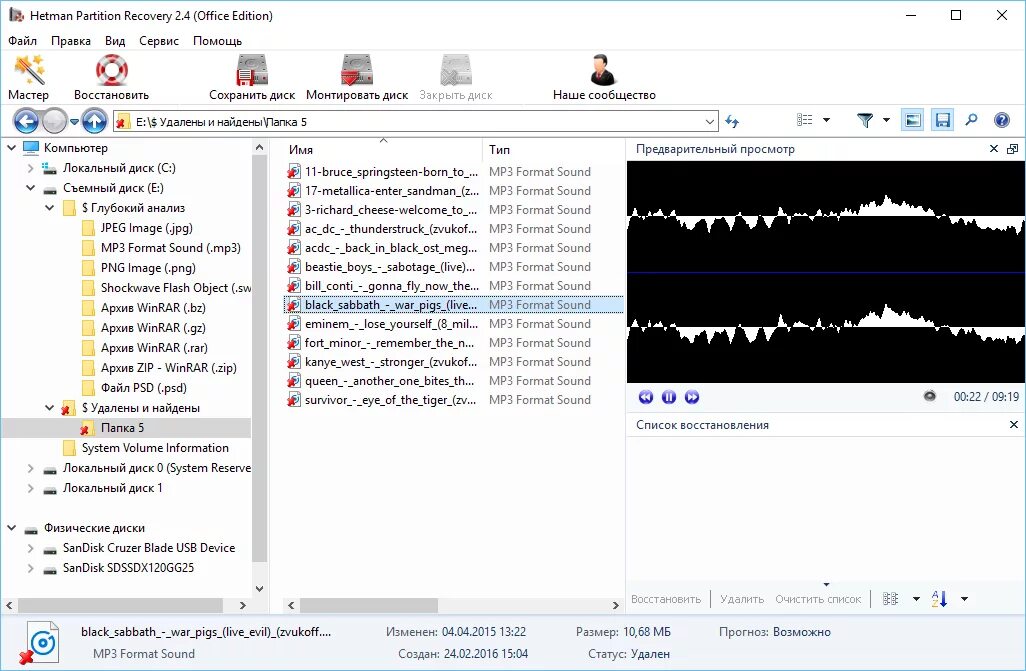Viewport: 1026px width, 671px height.
Task: Open the Файл menu
Action: coord(22,41)
